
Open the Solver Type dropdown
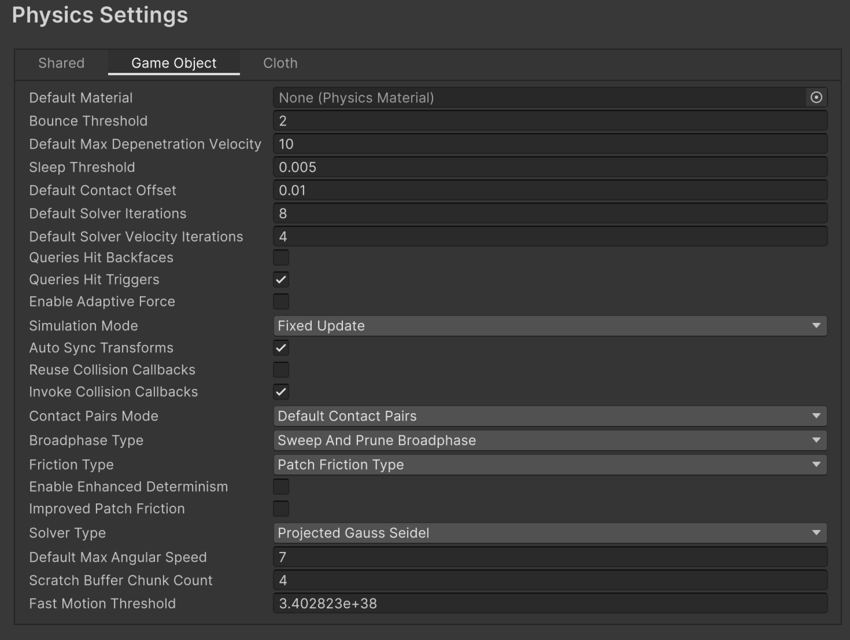(550, 533)
